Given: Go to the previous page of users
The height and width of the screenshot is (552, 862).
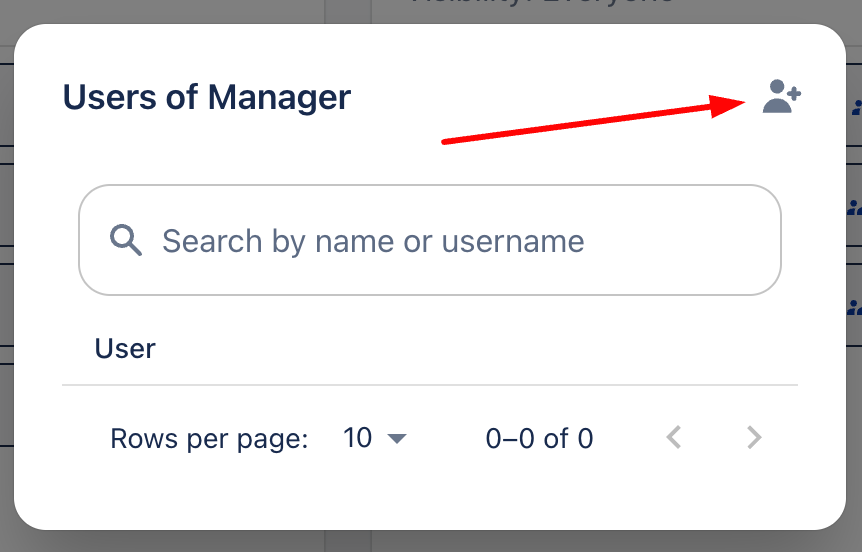Looking at the screenshot, I should (674, 438).
